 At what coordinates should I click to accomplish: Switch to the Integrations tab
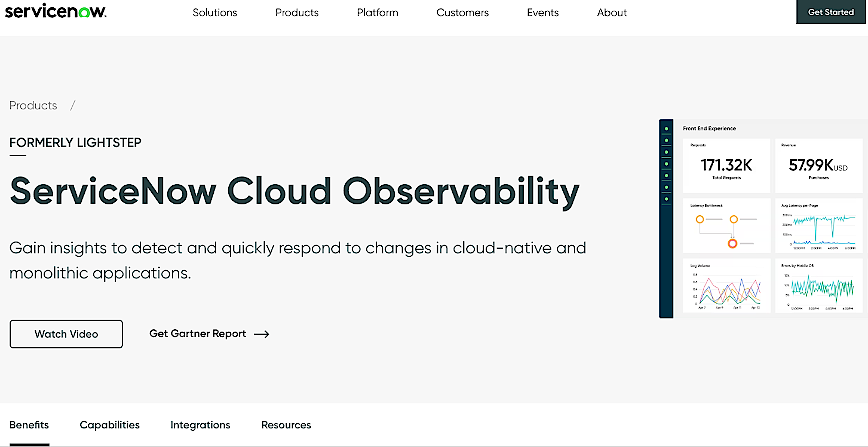coord(200,425)
